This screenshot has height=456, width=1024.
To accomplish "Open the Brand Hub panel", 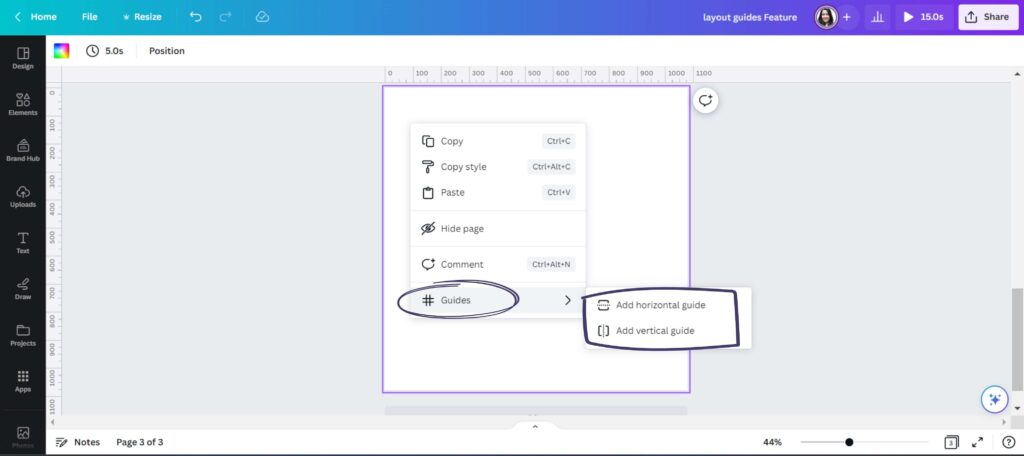I will tap(23, 150).
